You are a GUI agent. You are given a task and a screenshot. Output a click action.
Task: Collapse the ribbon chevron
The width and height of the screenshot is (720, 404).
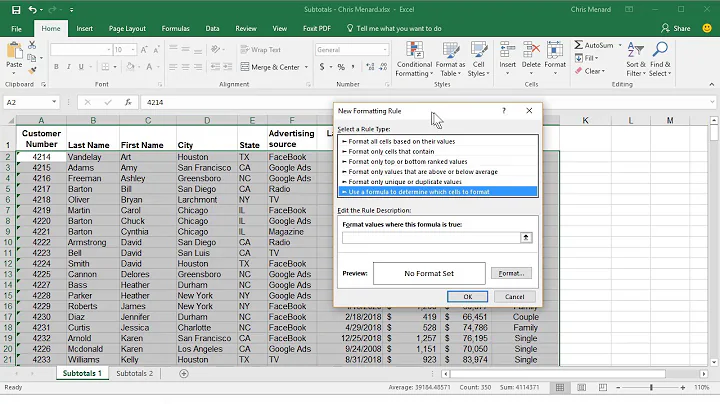coord(711,84)
